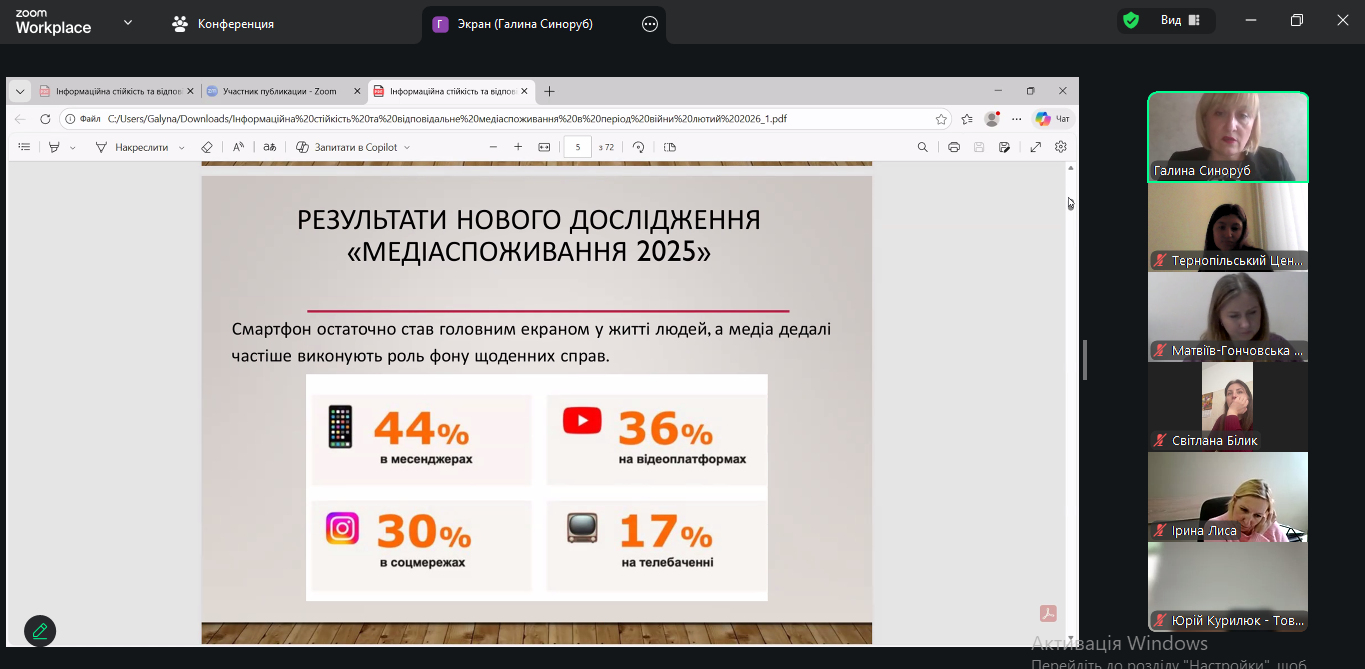Open PDF viewer settings gear
The width and height of the screenshot is (1365, 669).
pos(1060,147)
